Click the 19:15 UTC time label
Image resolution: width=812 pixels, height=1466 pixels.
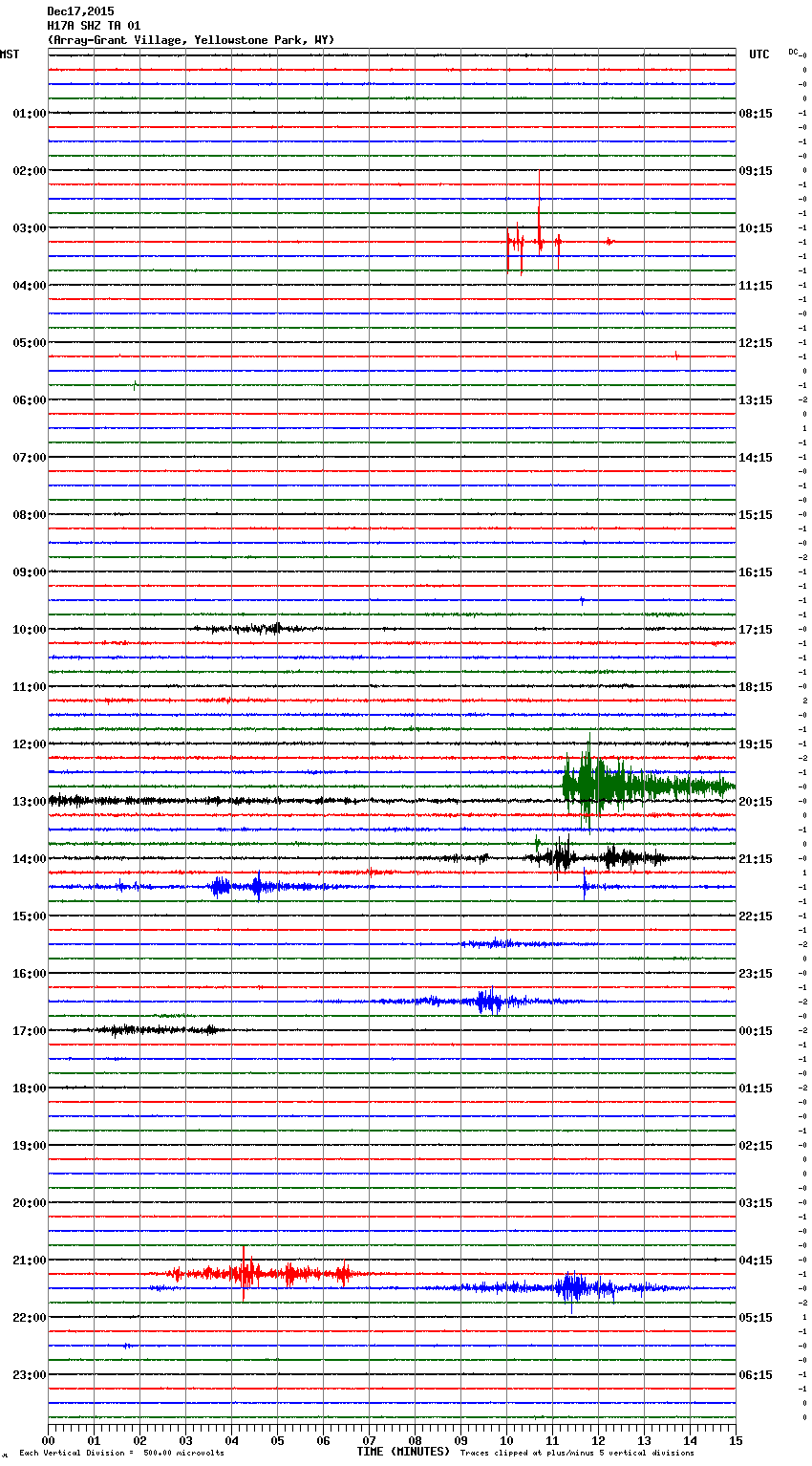(756, 744)
